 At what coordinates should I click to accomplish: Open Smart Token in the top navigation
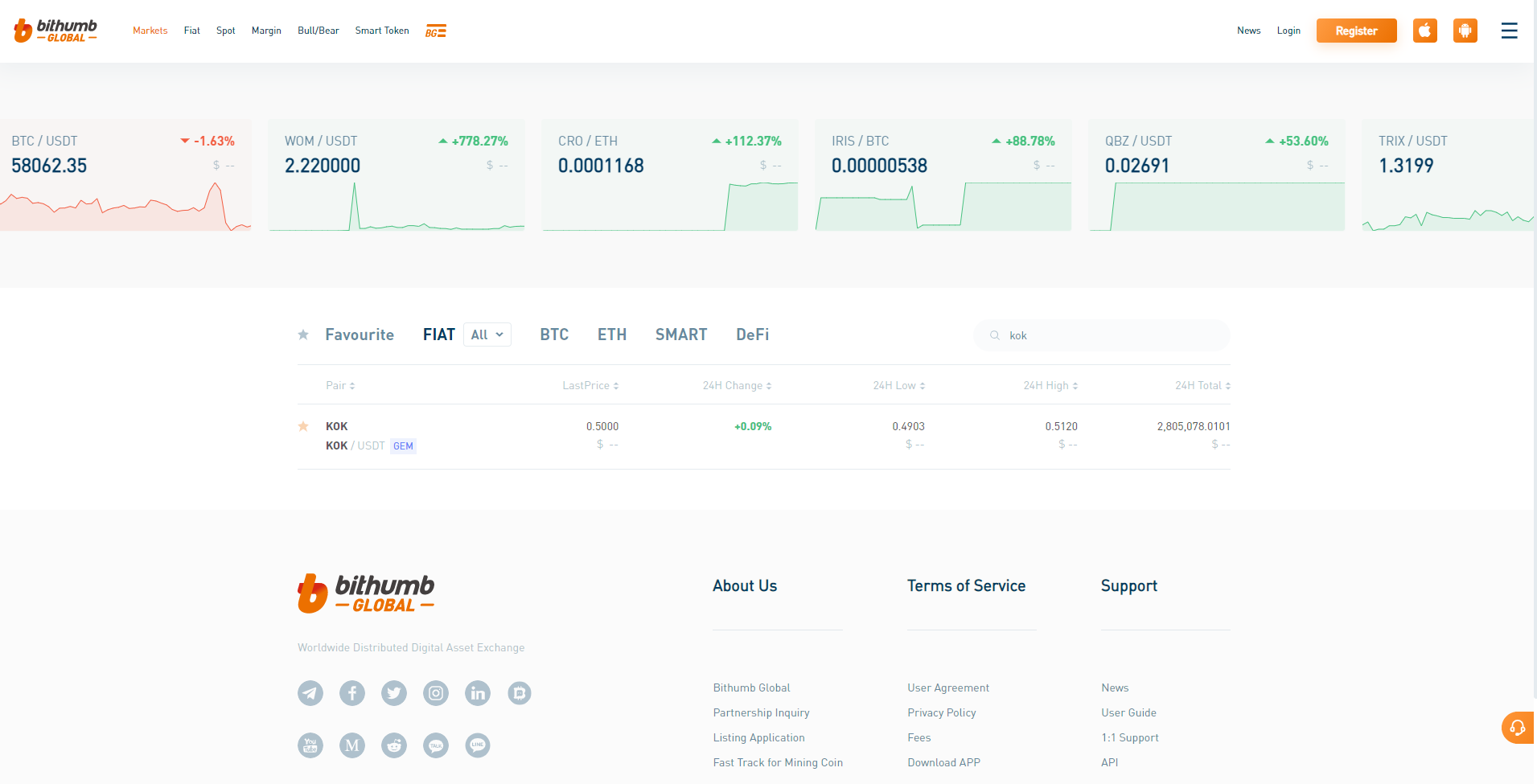[x=382, y=31]
